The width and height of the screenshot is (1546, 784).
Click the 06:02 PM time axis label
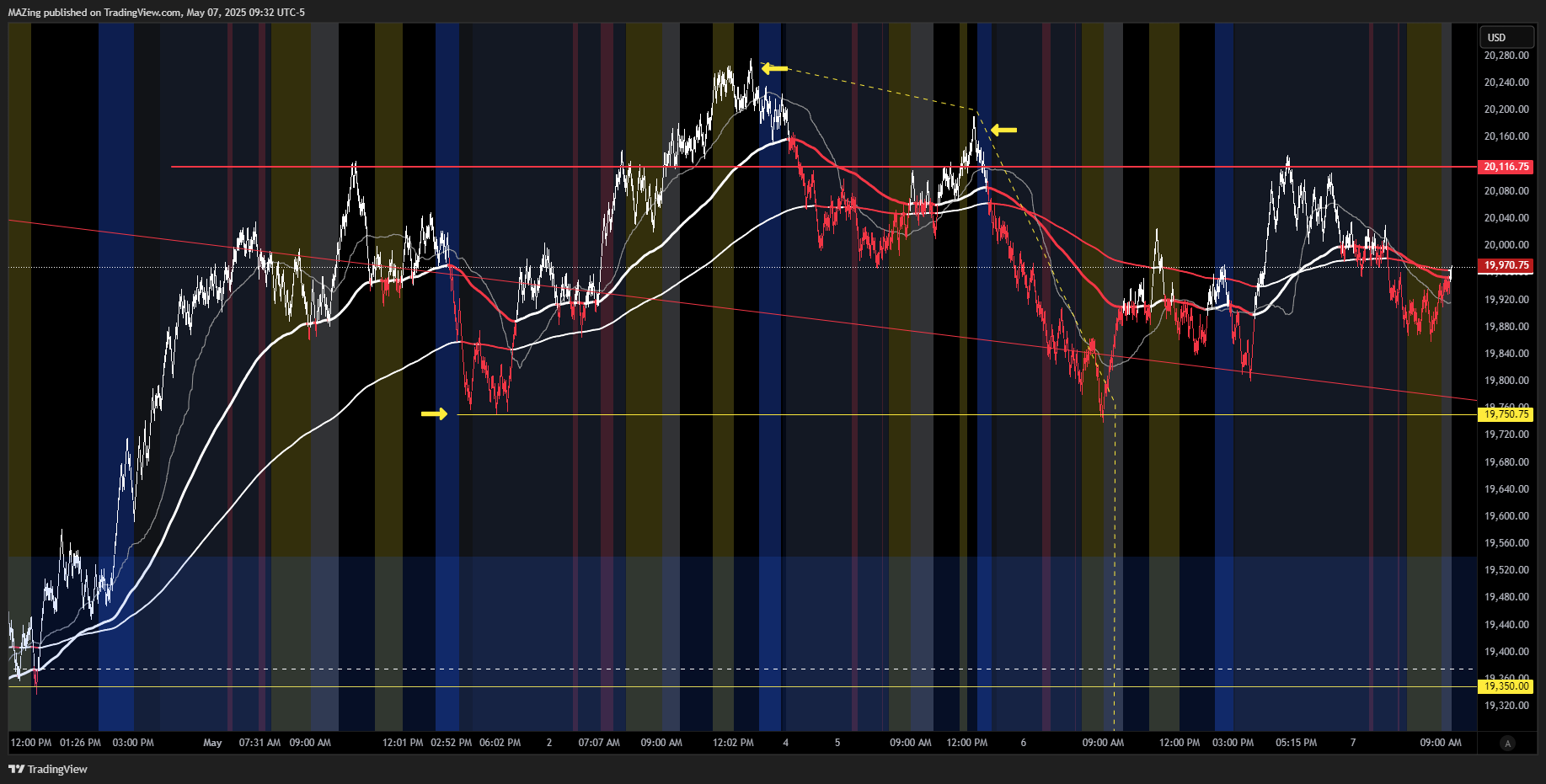pyautogui.click(x=500, y=743)
